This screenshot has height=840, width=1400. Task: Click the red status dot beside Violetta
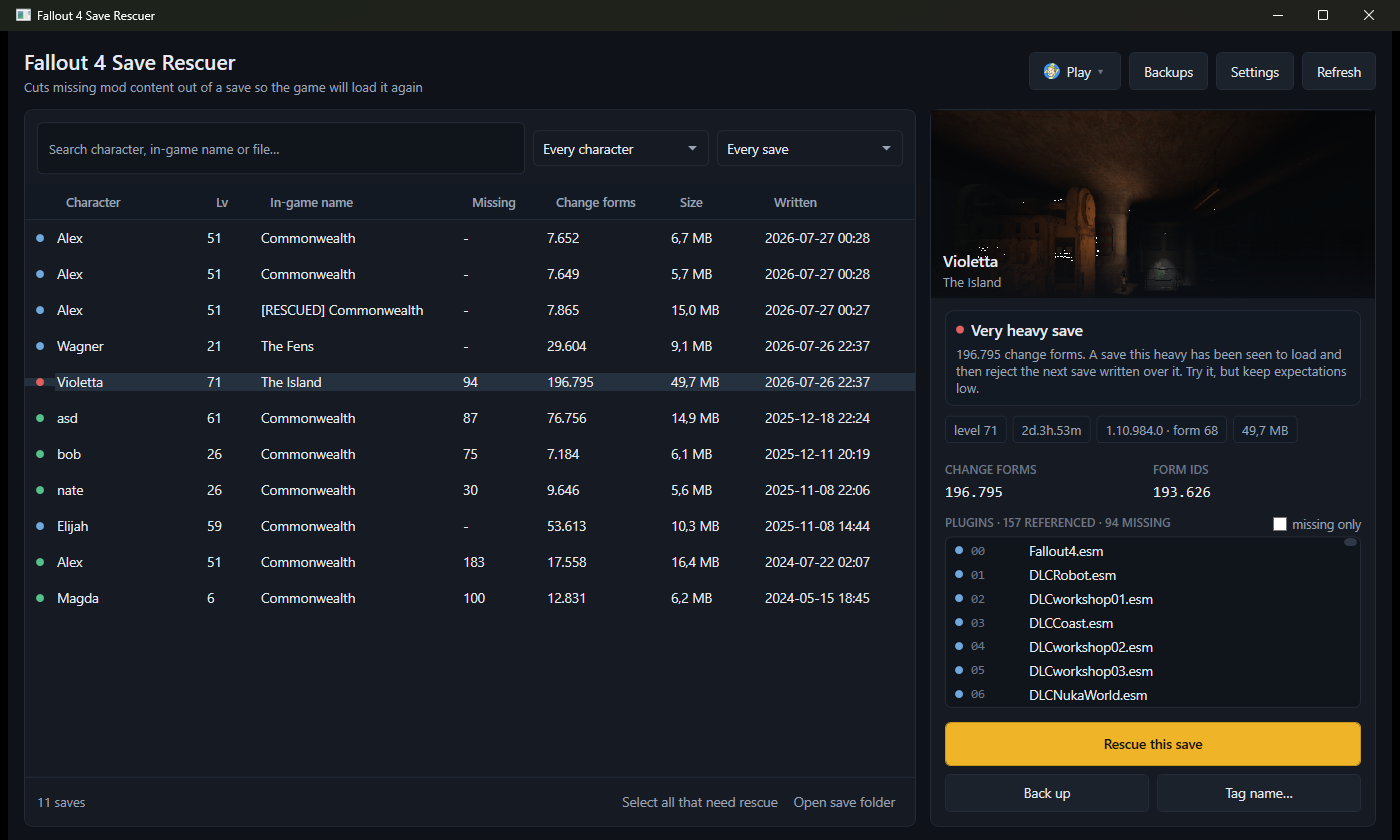[40, 382]
